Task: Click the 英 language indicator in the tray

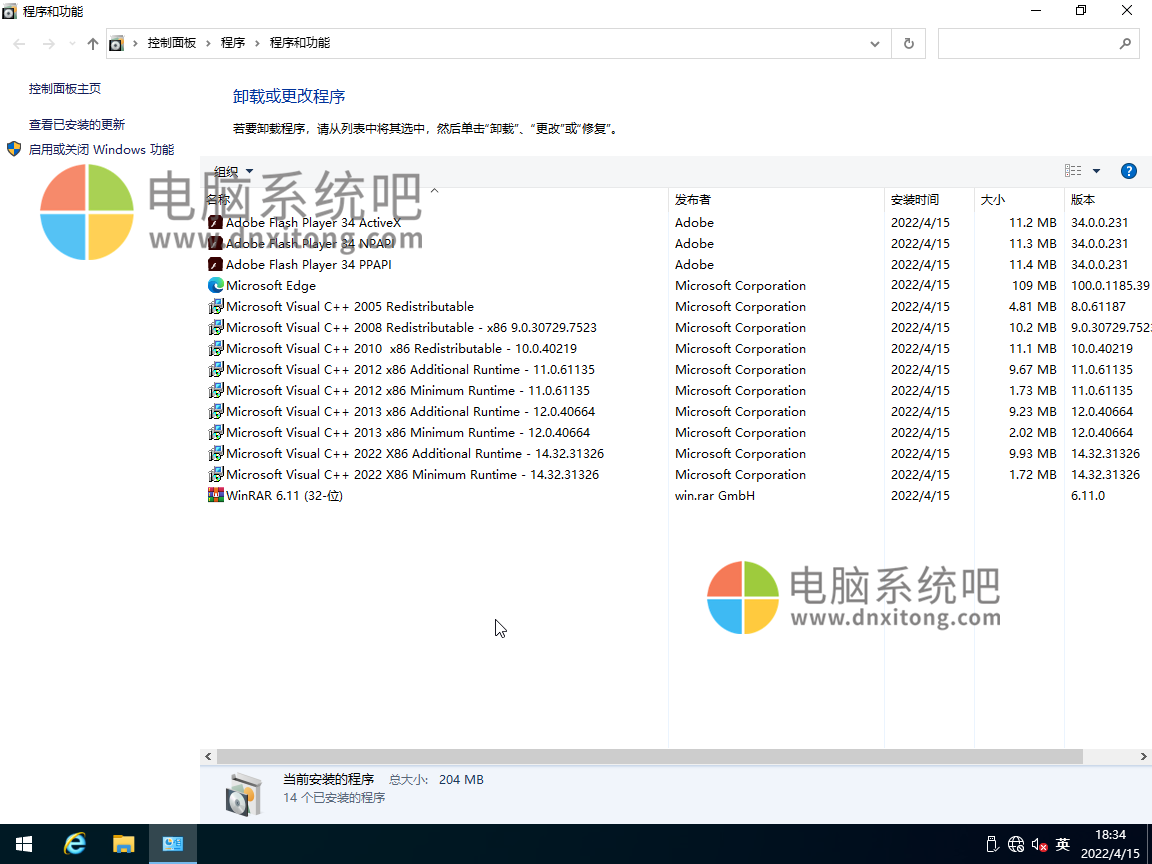Action: (x=1062, y=843)
